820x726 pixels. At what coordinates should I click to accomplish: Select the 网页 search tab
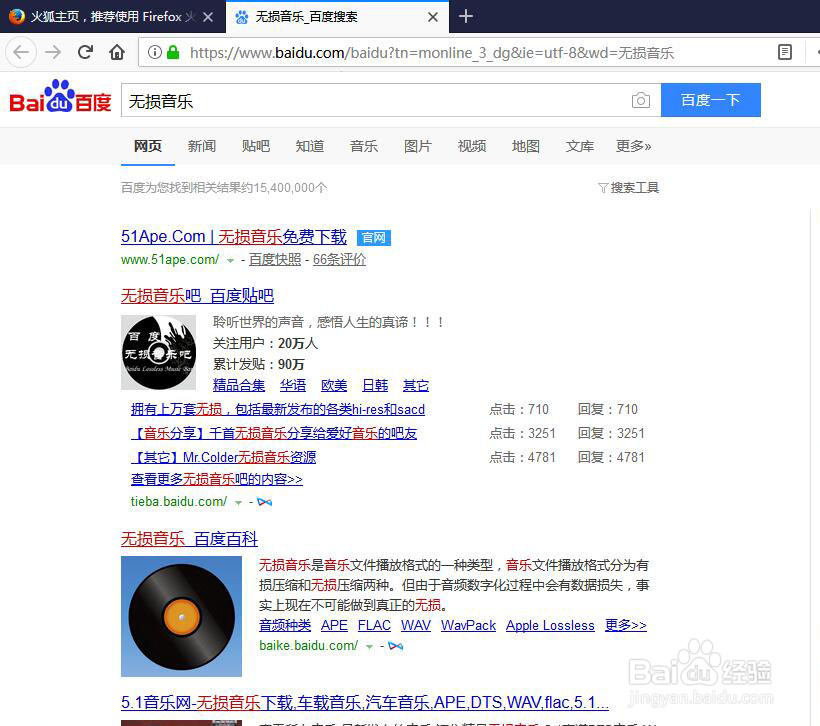tap(147, 146)
